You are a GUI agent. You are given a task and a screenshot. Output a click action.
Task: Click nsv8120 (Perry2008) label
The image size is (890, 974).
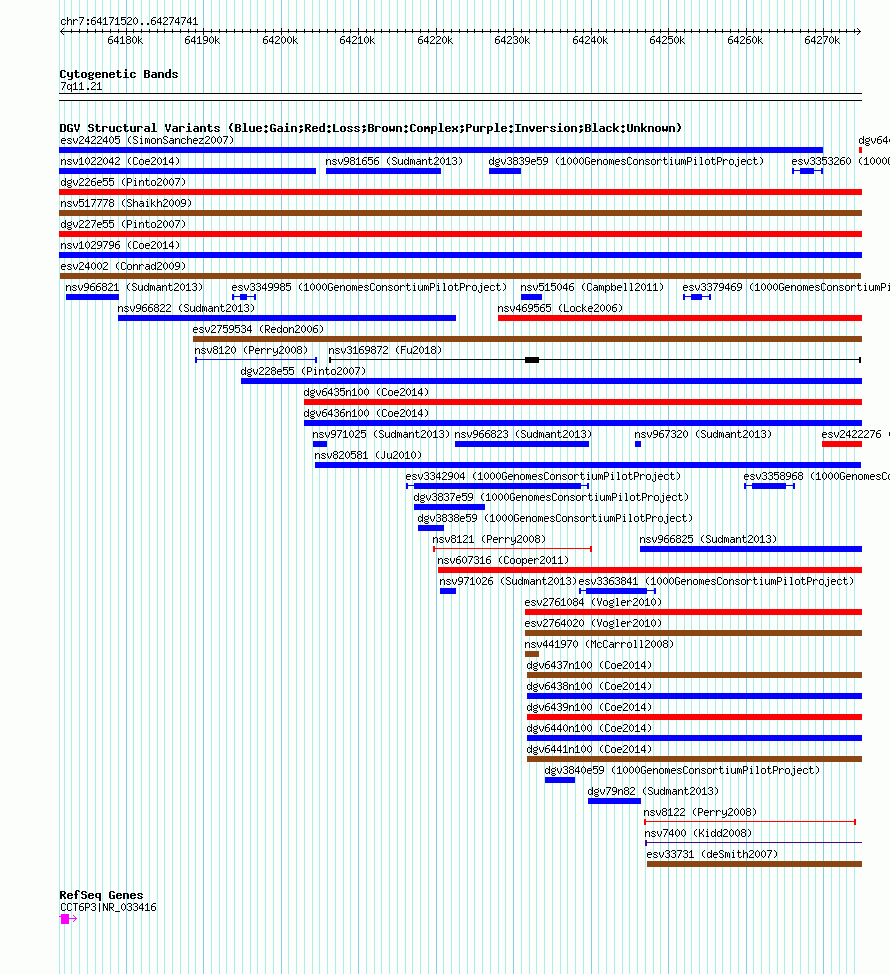tap(251, 350)
